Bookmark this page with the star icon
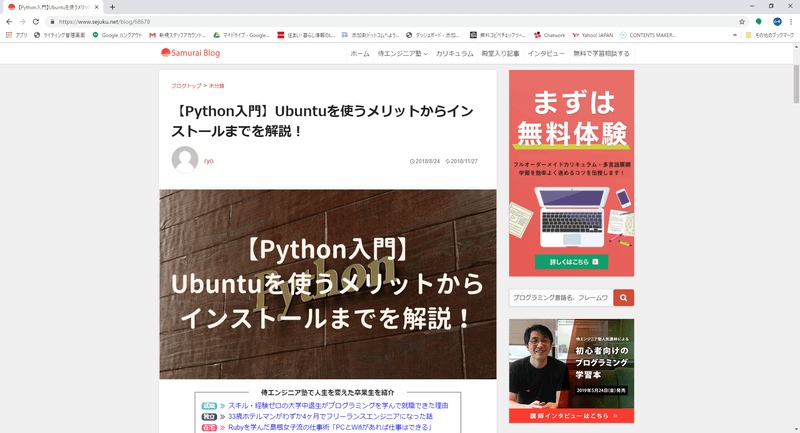This screenshot has height=433, width=800. 742,21
